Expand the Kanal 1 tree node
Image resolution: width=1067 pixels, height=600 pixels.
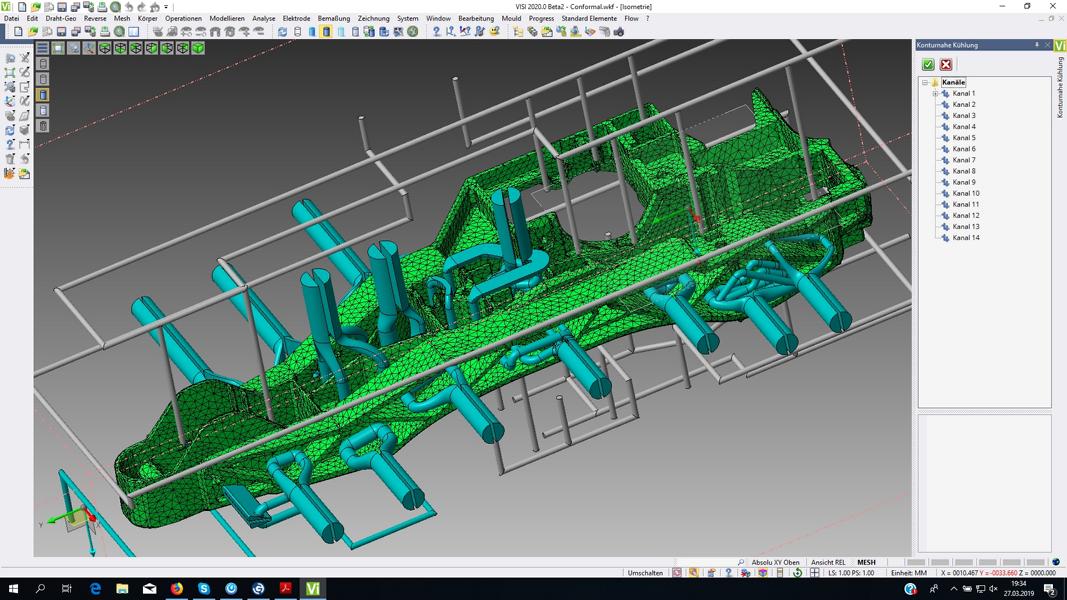click(x=935, y=93)
